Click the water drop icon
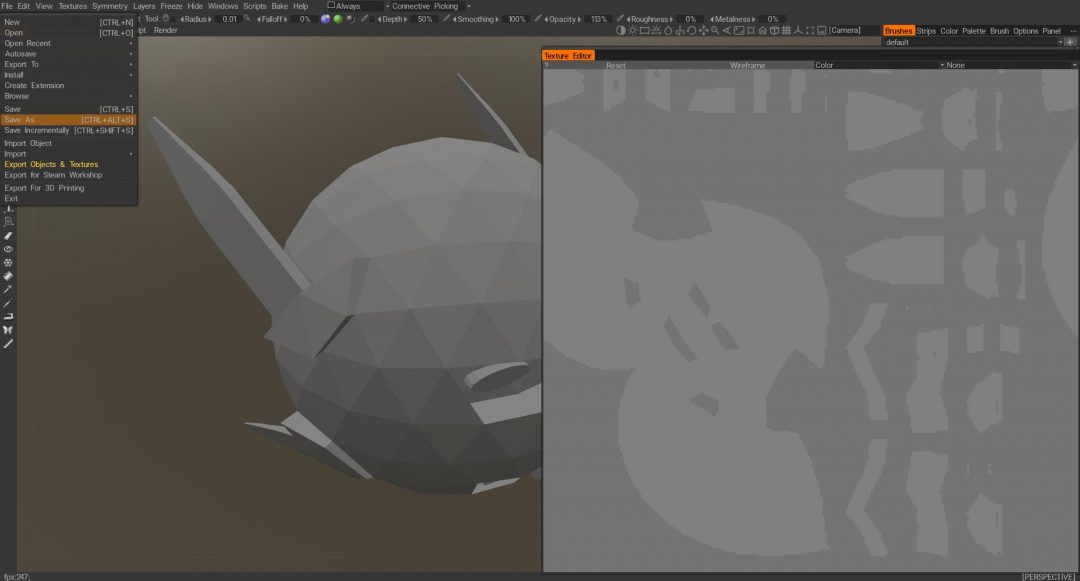The image size is (1080, 581). pyautogui.click(x=667, y=30)
